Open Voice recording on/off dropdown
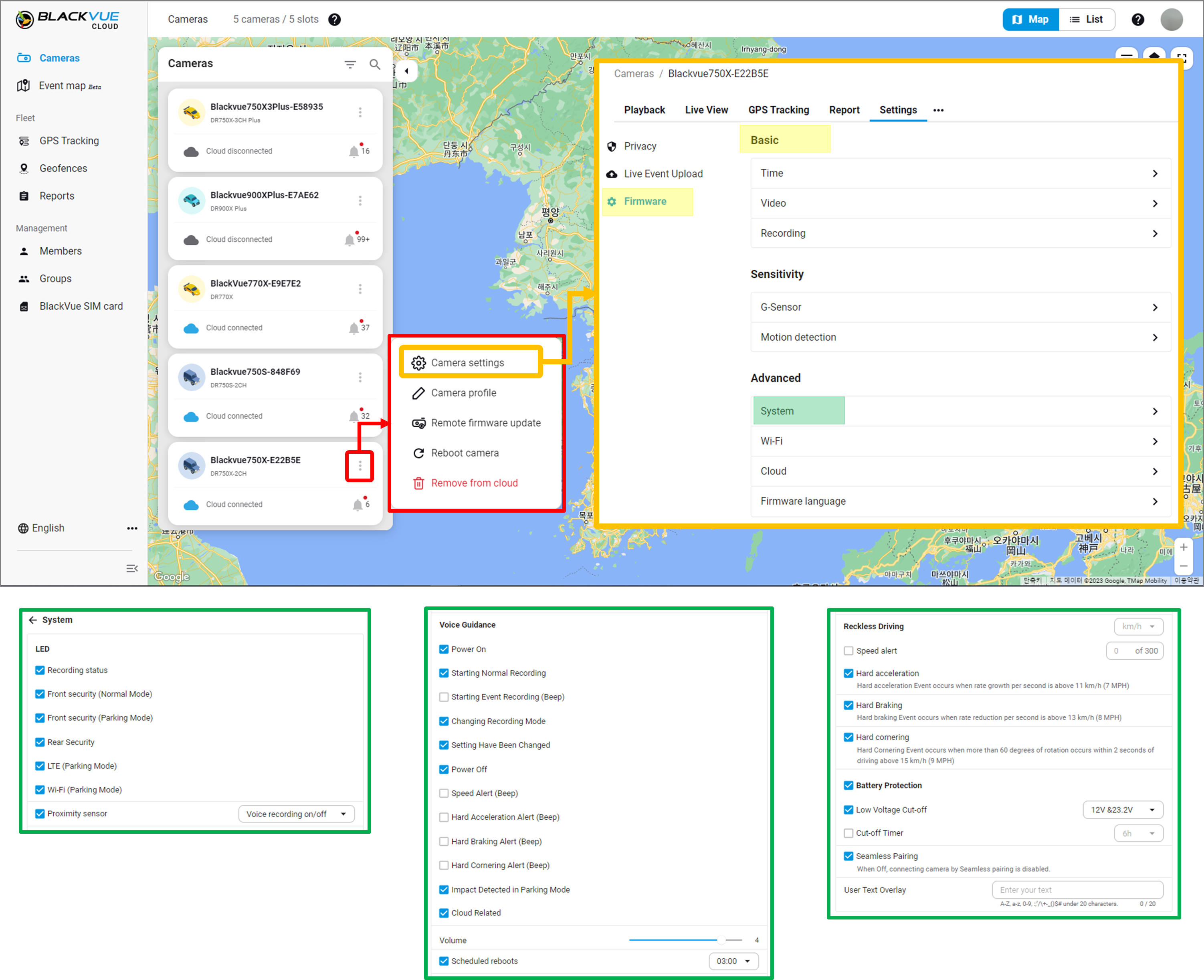 [x=297, y=814]
